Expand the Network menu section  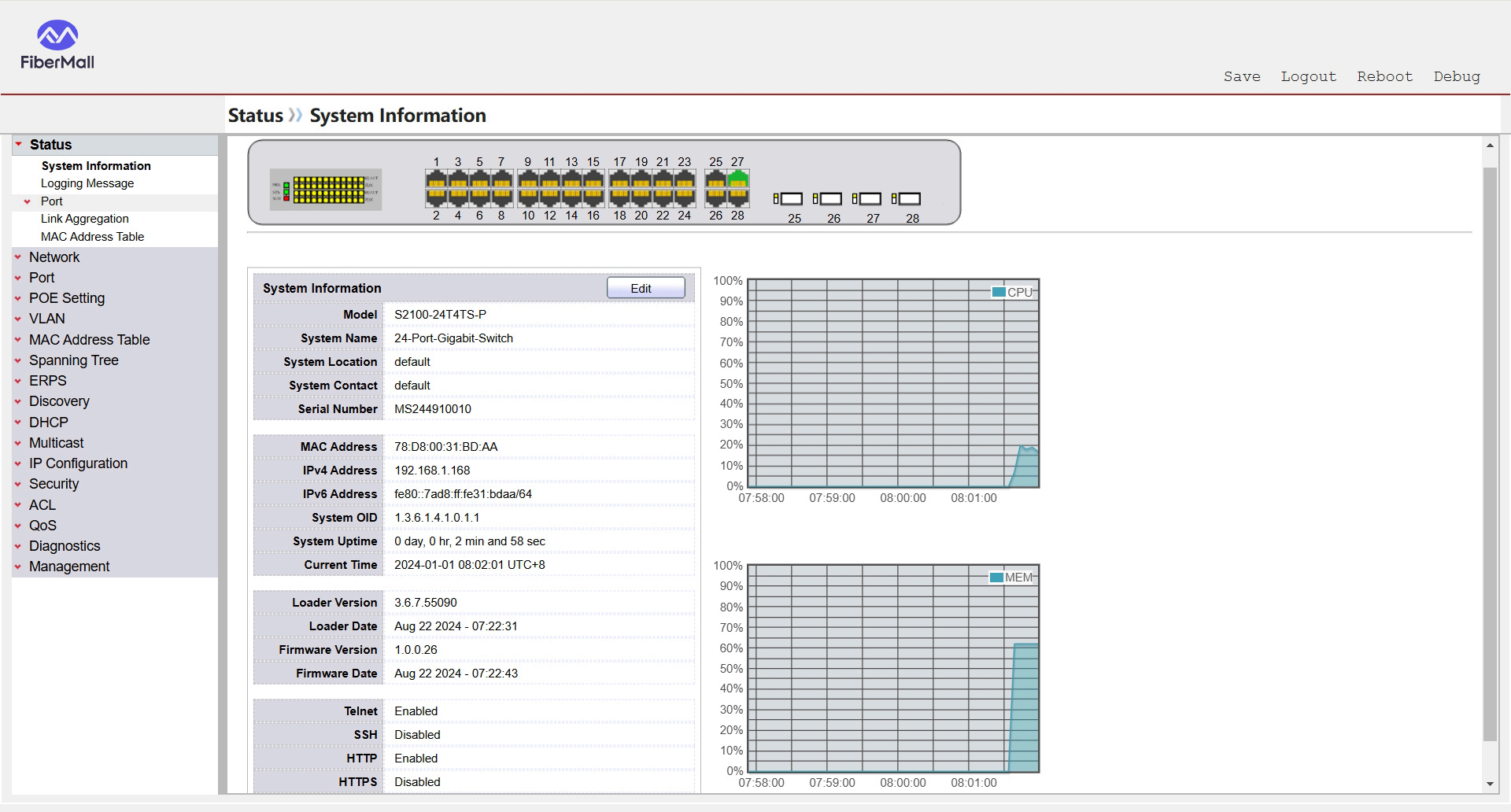click(x=54, y=257)
